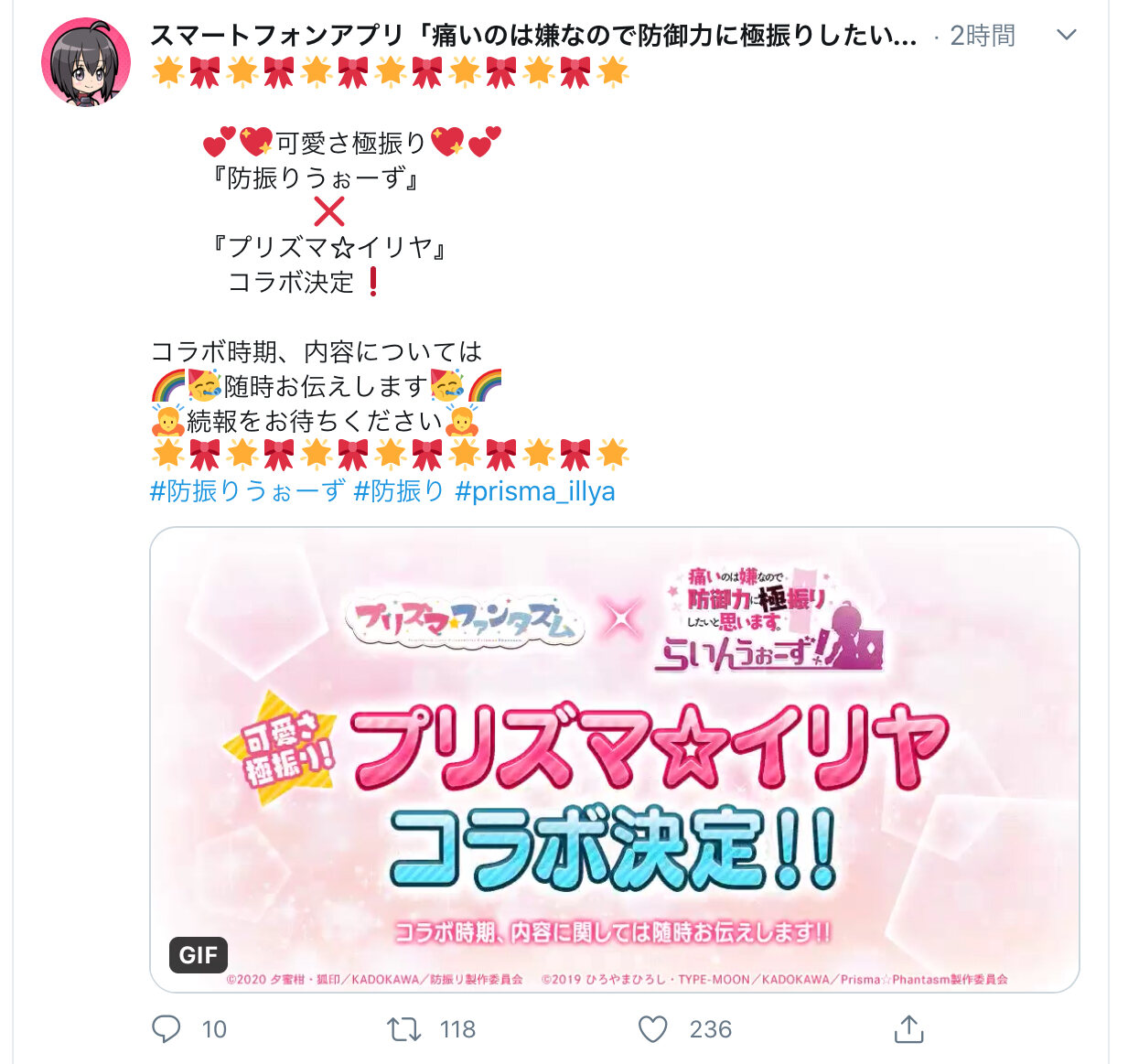
Task: Click the retweet count 118
Action: (x=457, y=1029)
